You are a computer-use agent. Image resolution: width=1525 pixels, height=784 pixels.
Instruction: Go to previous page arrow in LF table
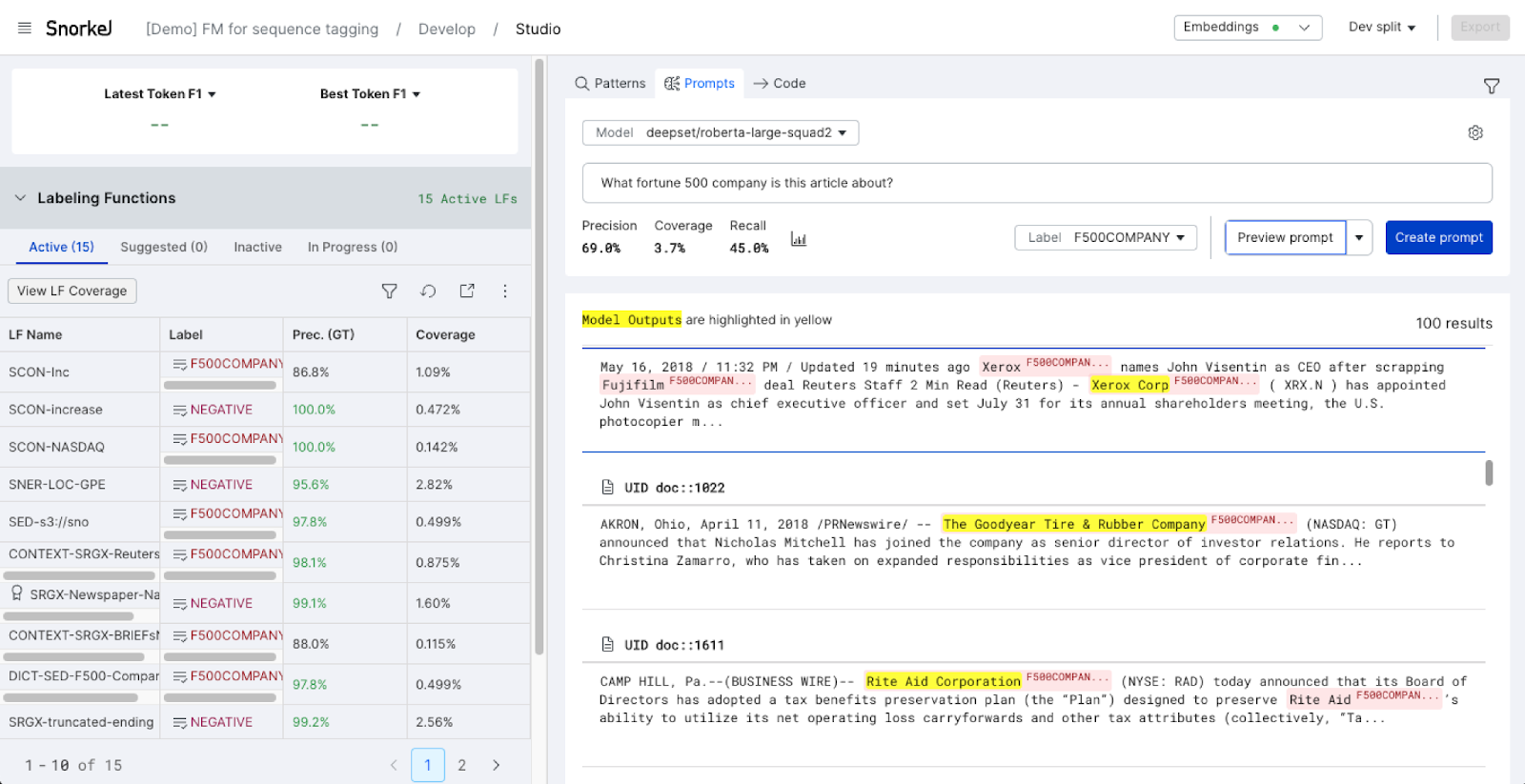(x=394, y=765)
